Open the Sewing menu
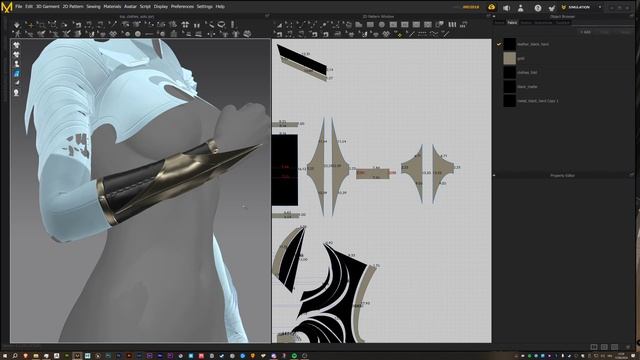Viewport: 640px width, 360px height. pos(93,7)
